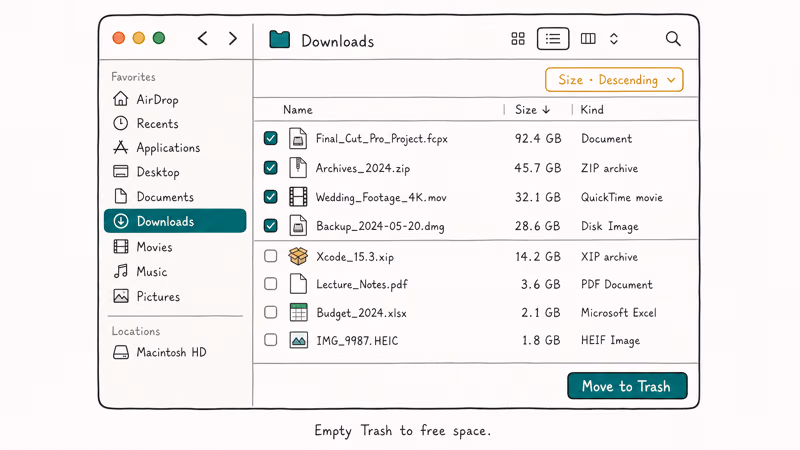Select the file name Archives_2024.zip
The width and height of the screenshot is (800, 450).
pyautogui.click(x=363, y=168)
